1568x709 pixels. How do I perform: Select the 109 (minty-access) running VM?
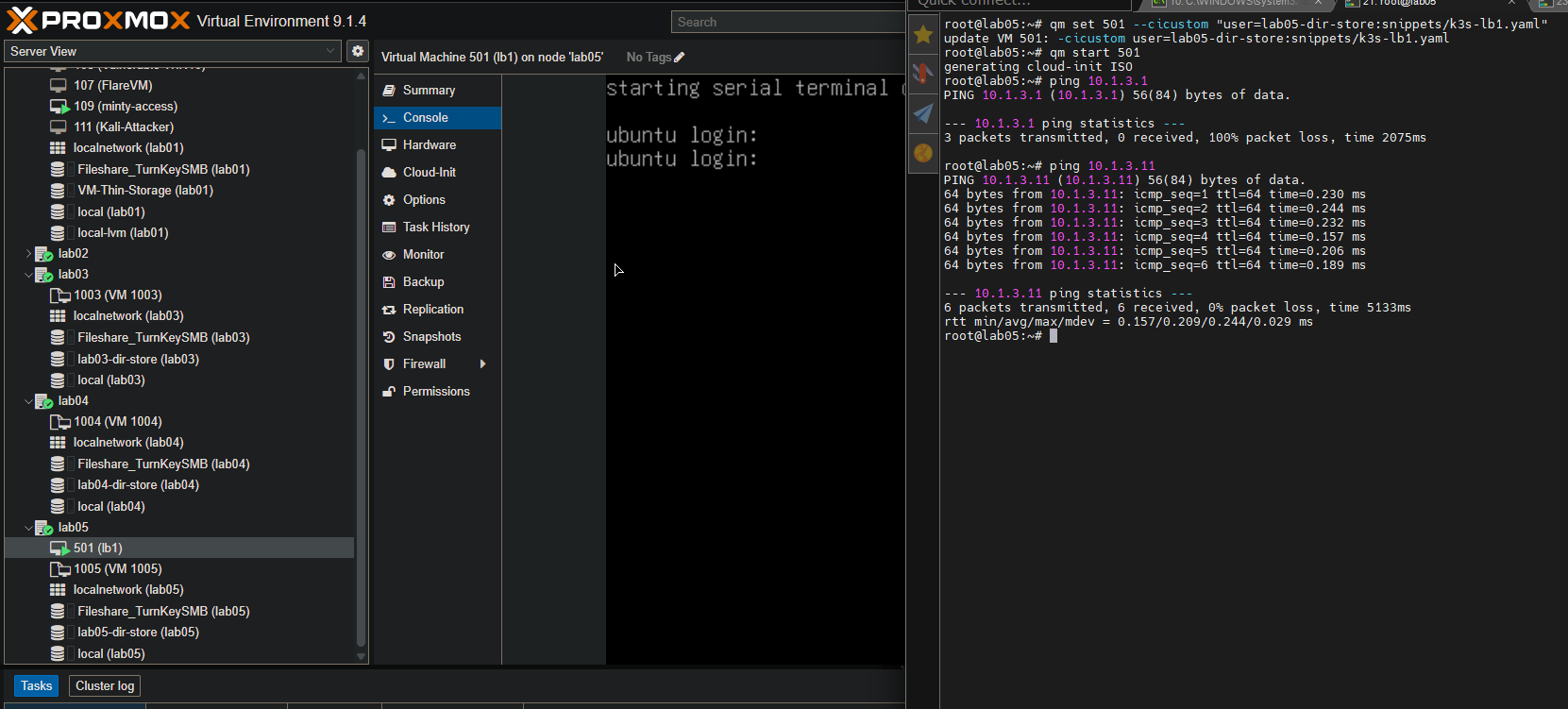click(x=125, y=107)
